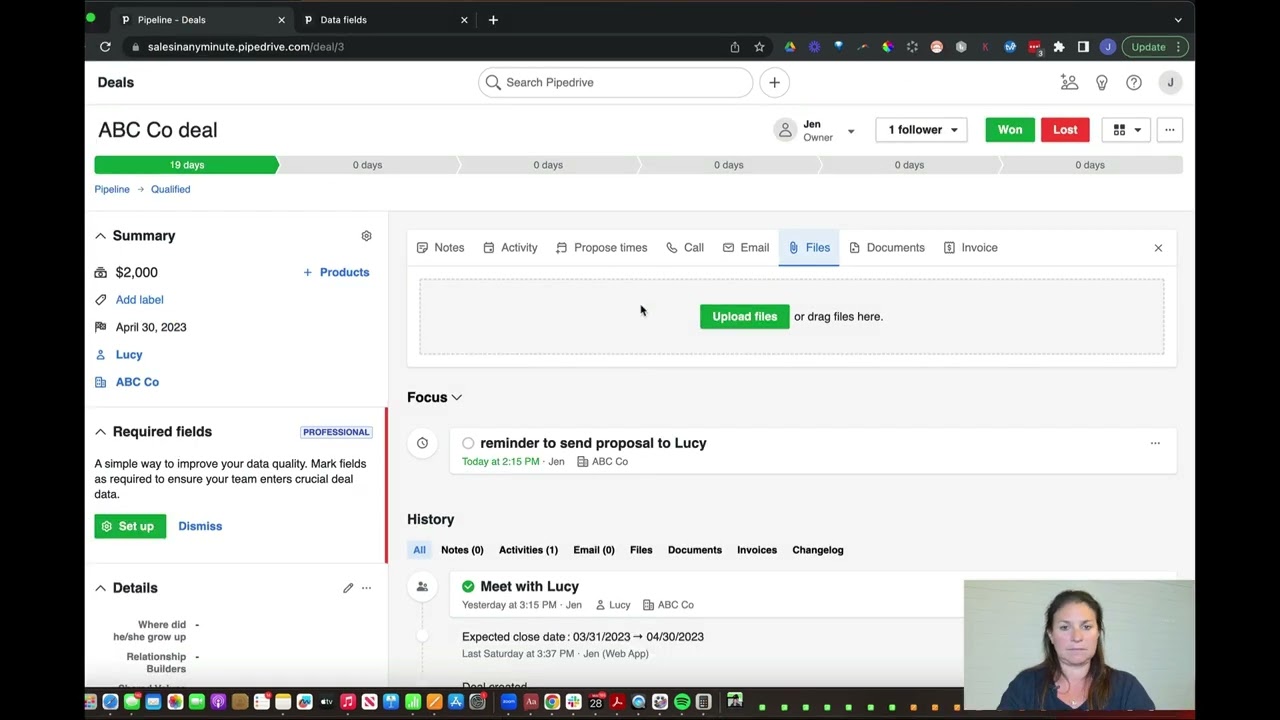Open Calculator from the dock
This screenshot has height=720, width=1280.
coord(703,702)
